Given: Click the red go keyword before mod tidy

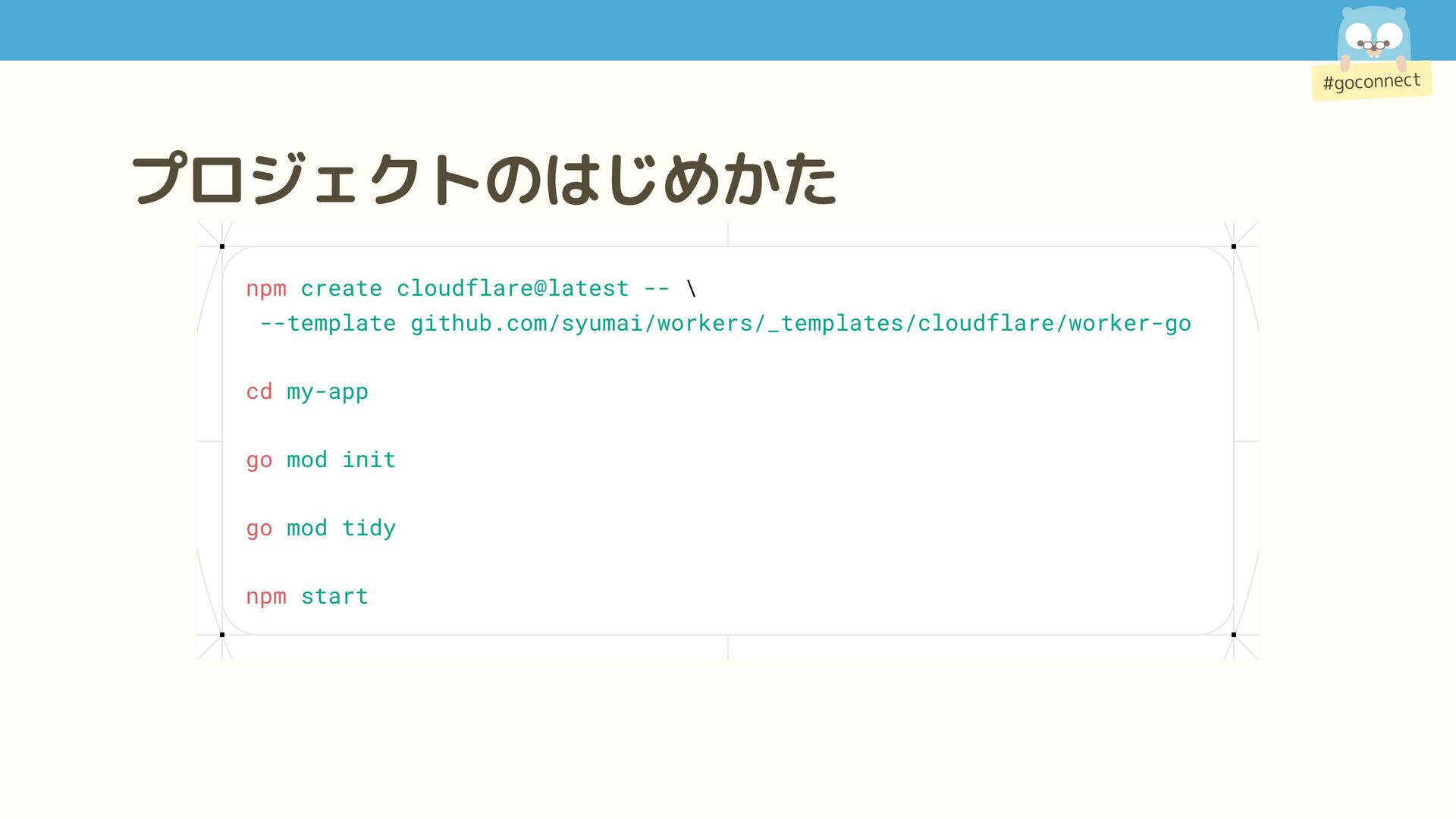Looking at the screenshot, I should 259,529.
